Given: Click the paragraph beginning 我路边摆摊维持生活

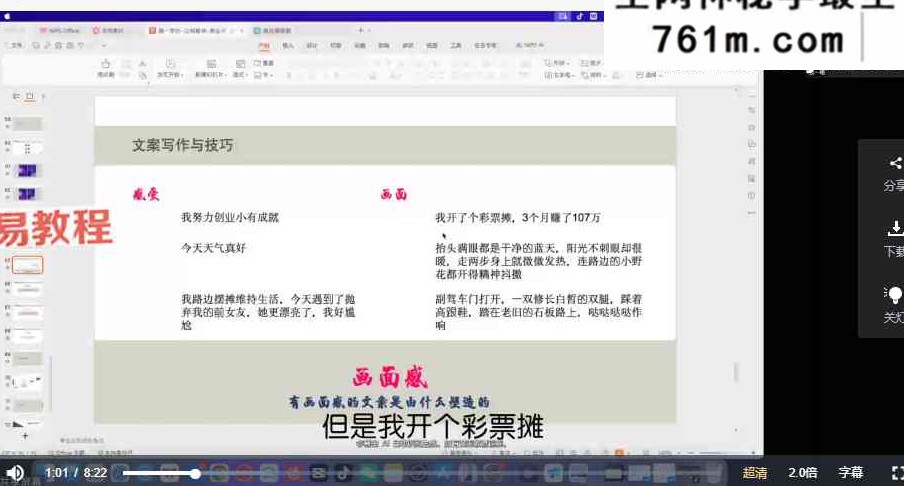Looking at the screenshot, I should [268, 312].
